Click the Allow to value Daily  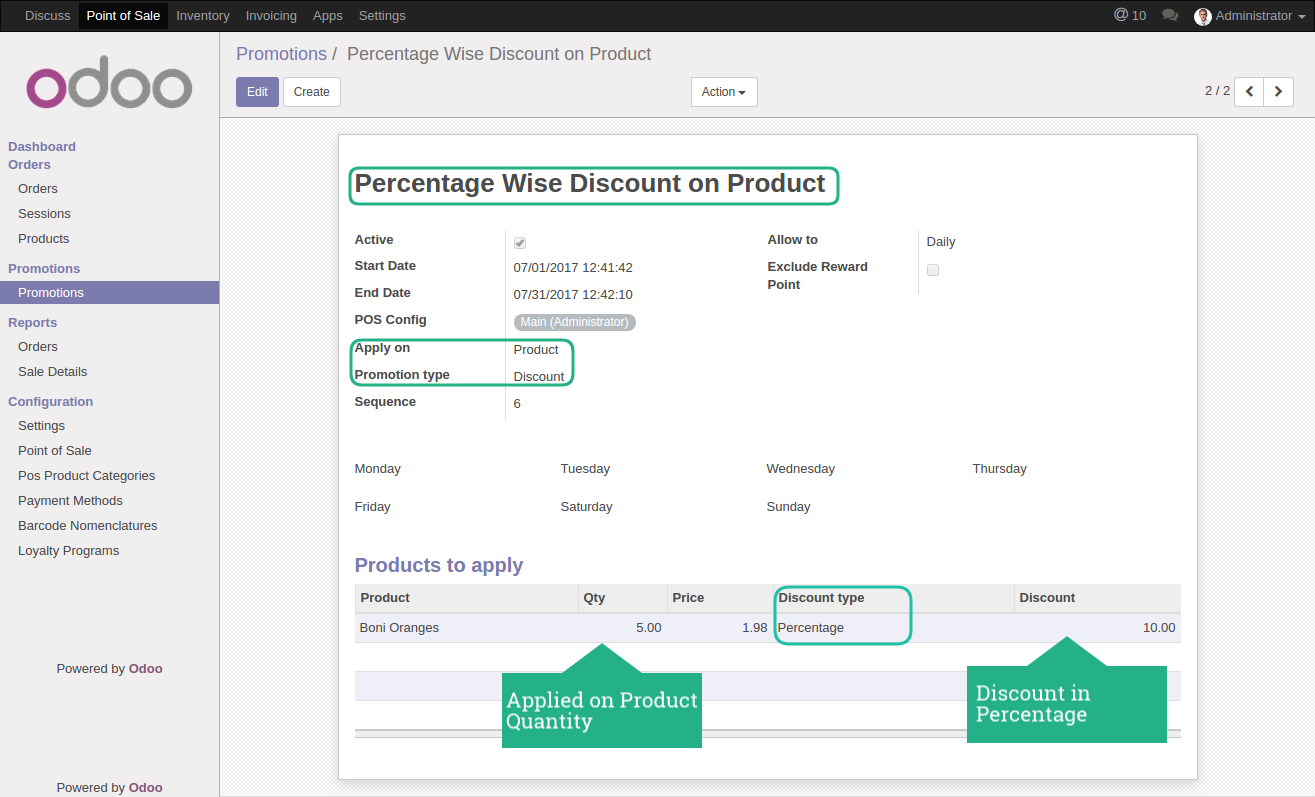tap(941, 242)
